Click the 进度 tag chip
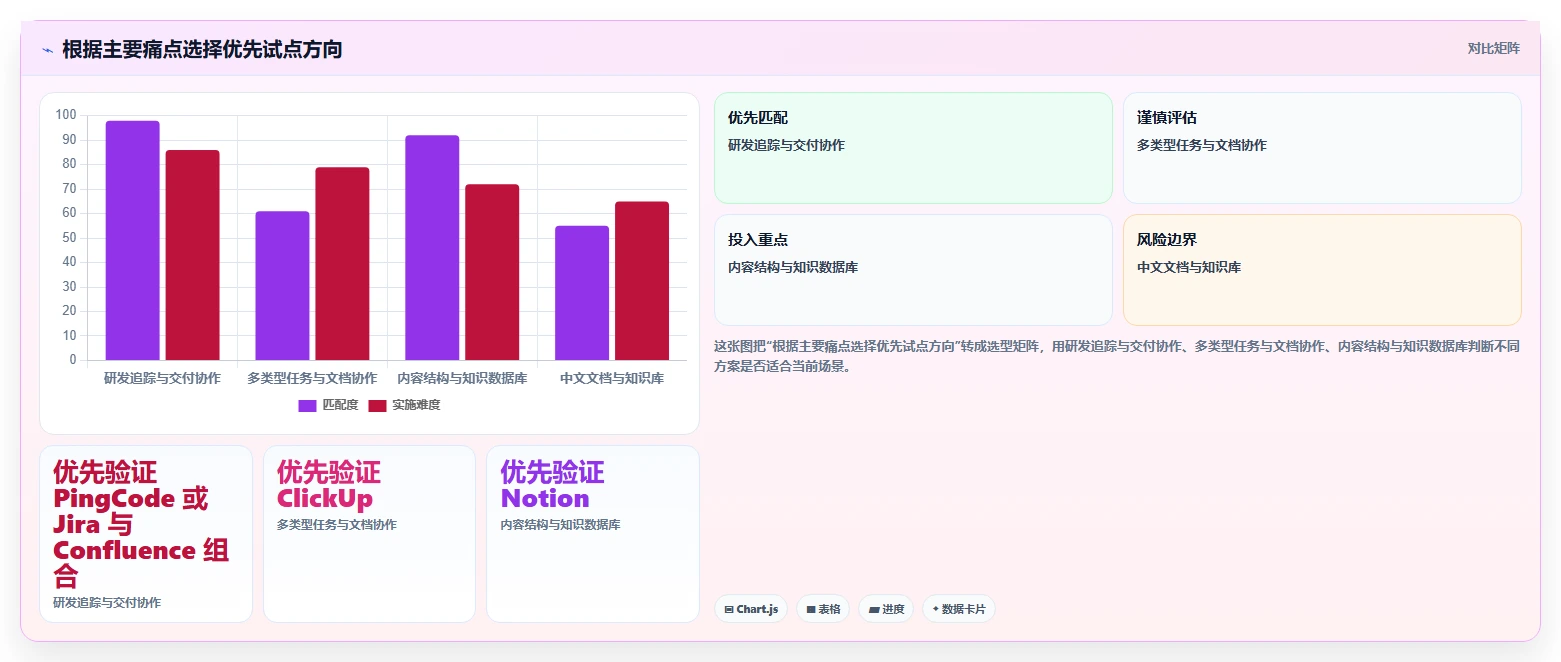This screenshot has height=662, width=1561. tap(886, 609)
